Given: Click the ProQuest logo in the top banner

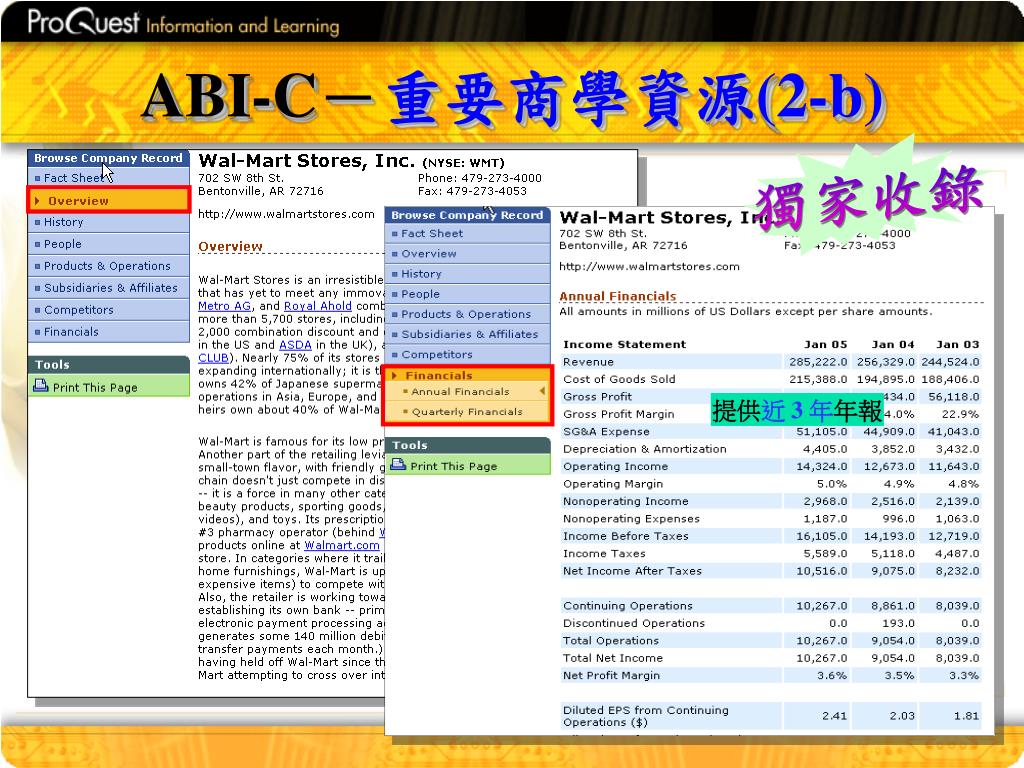Looking at the screenshot, I should click(x=83, y=22).
